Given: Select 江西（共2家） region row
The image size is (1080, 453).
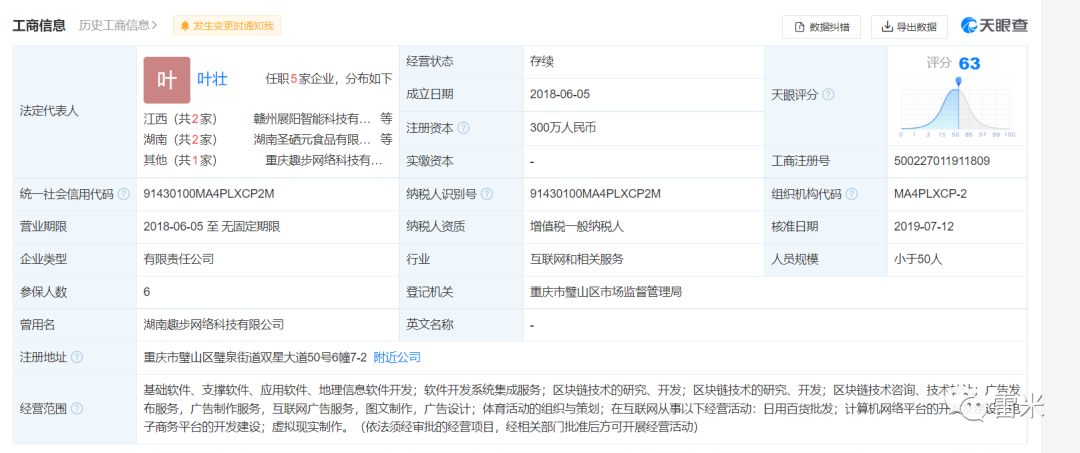Looking at the screenshot, I should [x=180, y=118].
